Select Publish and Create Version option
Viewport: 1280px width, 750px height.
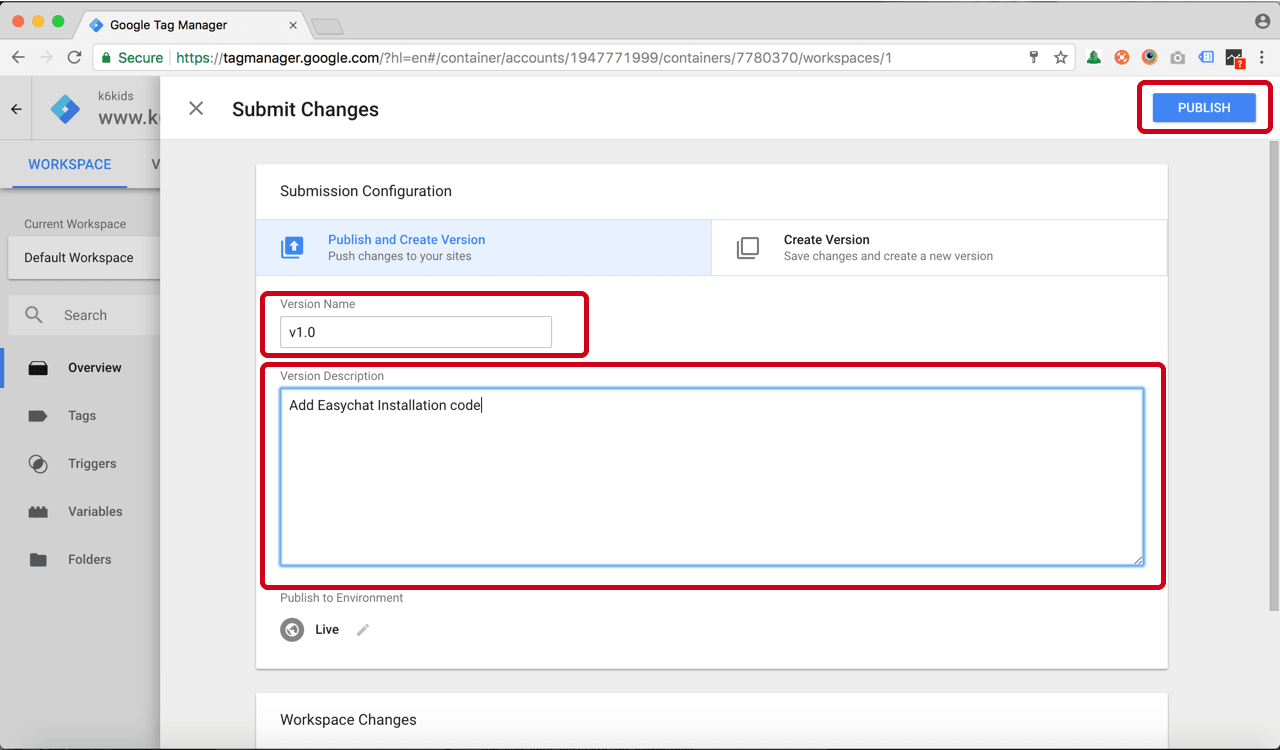(484, 248)
